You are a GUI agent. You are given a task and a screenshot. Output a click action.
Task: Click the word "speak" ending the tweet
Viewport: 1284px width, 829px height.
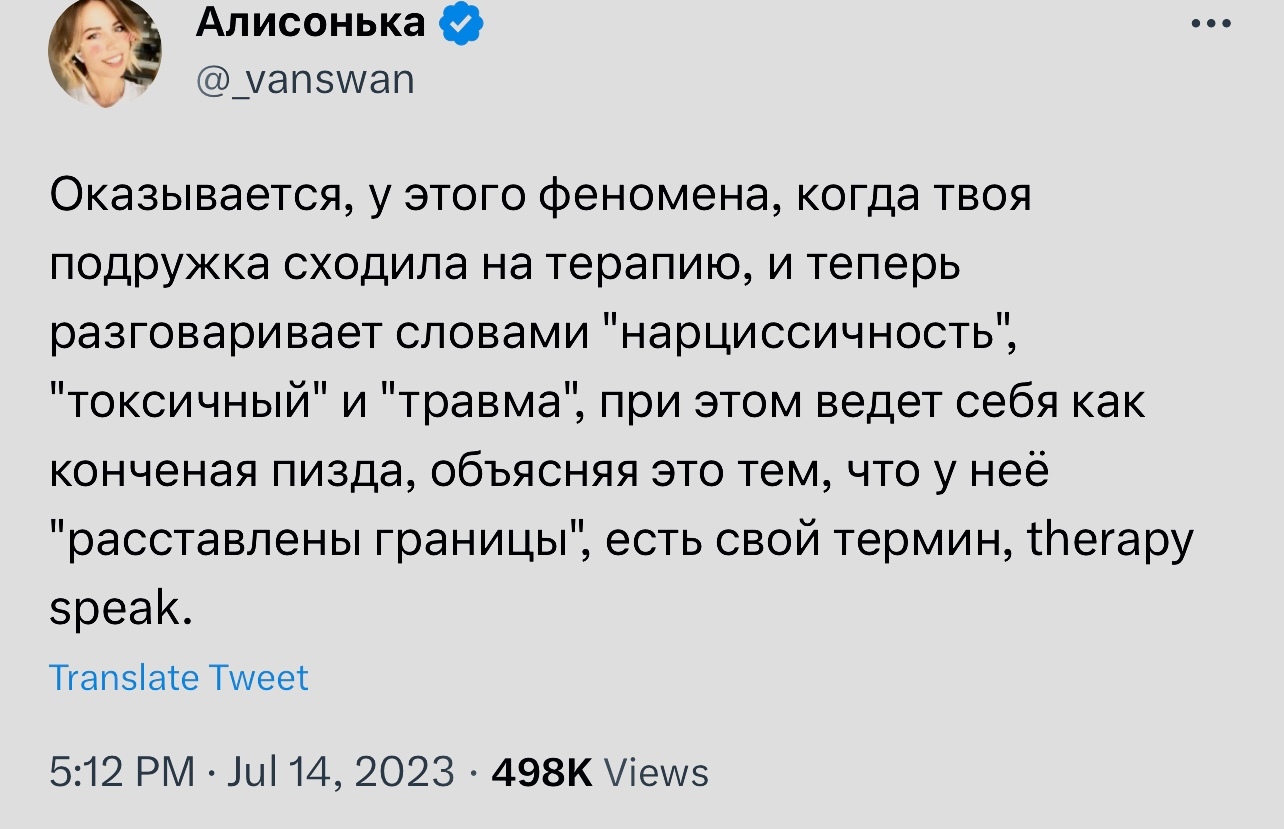pos(115,609)
